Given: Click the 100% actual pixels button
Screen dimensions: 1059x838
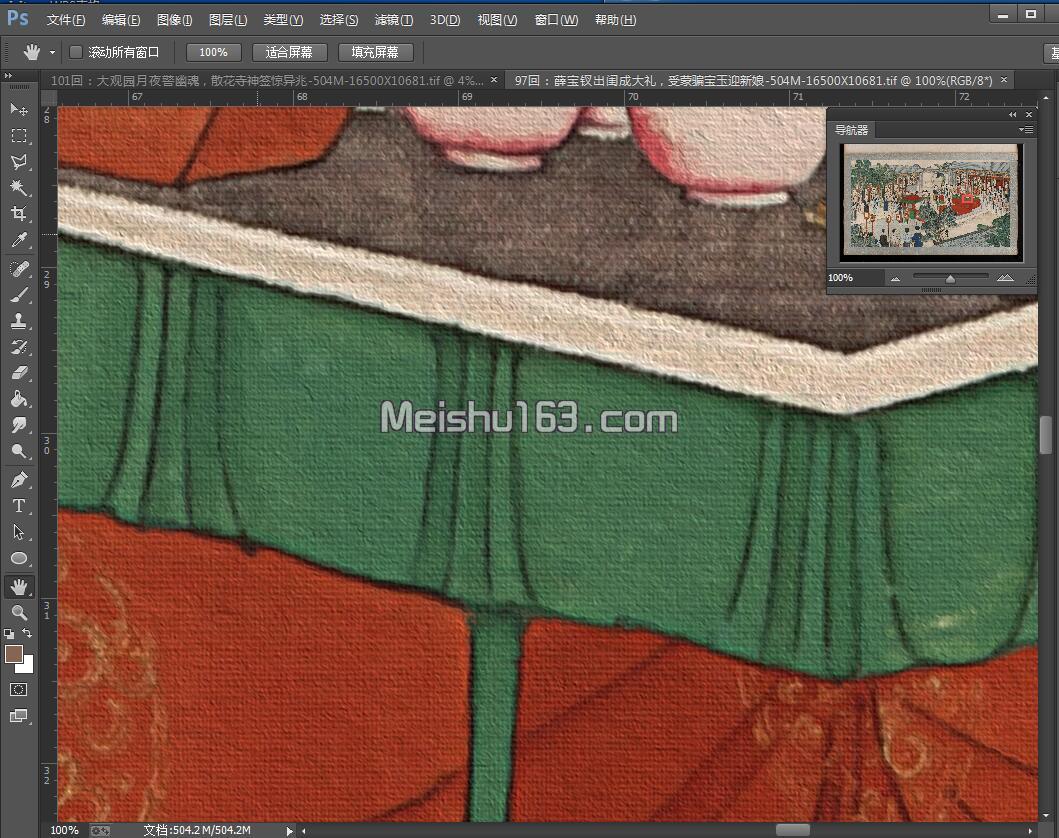Looking at the screenshot, I should [x=213, y=52].
